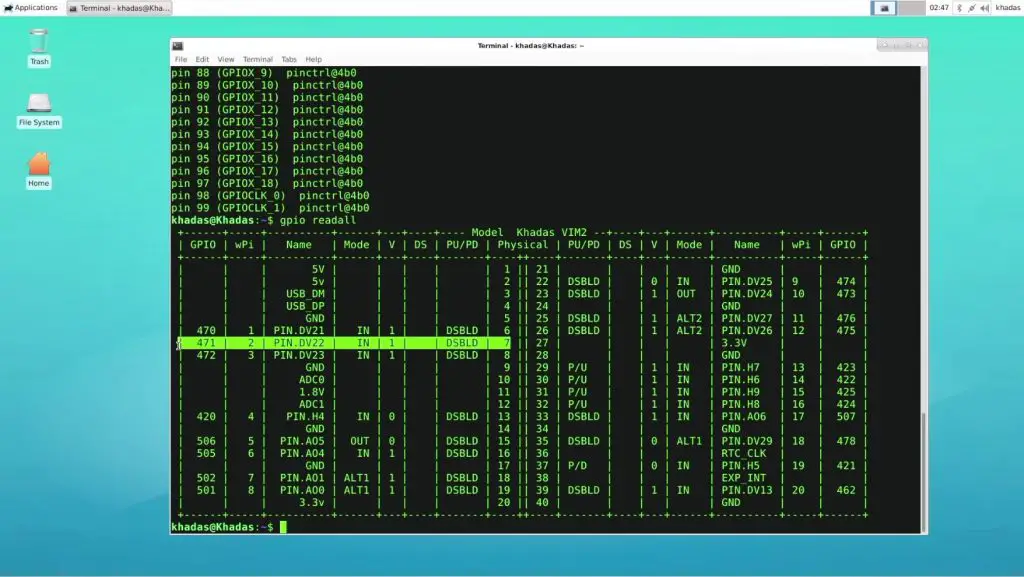Open the Help menu in Terminal

[313, 59]
